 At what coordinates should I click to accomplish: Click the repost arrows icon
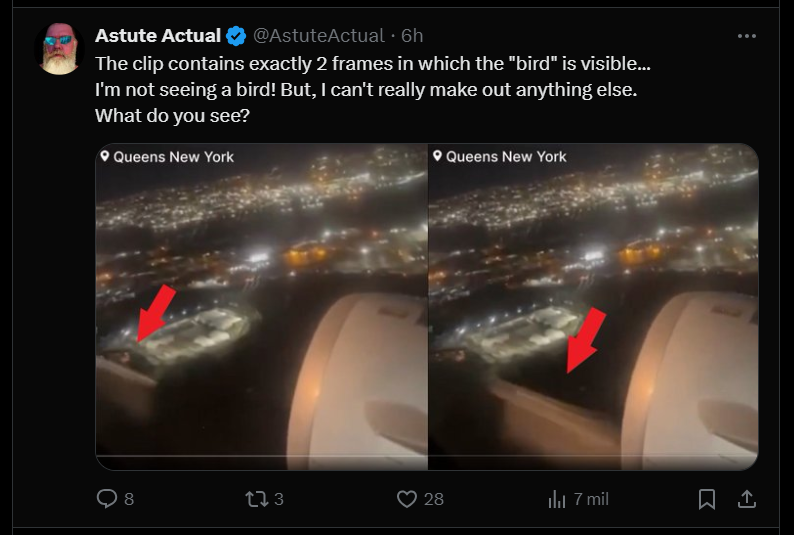click(x=256, y=498)
